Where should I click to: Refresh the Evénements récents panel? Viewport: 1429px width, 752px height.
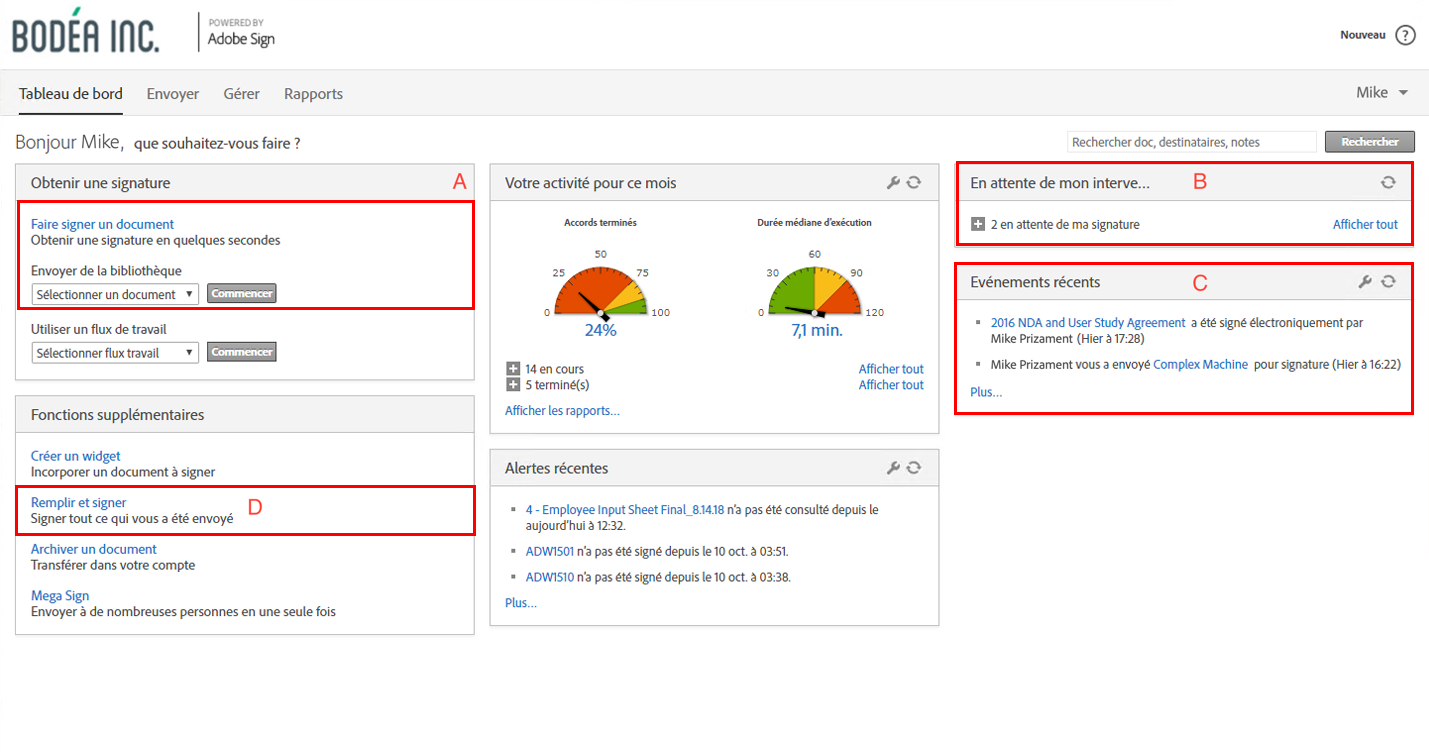(1388, 282)
